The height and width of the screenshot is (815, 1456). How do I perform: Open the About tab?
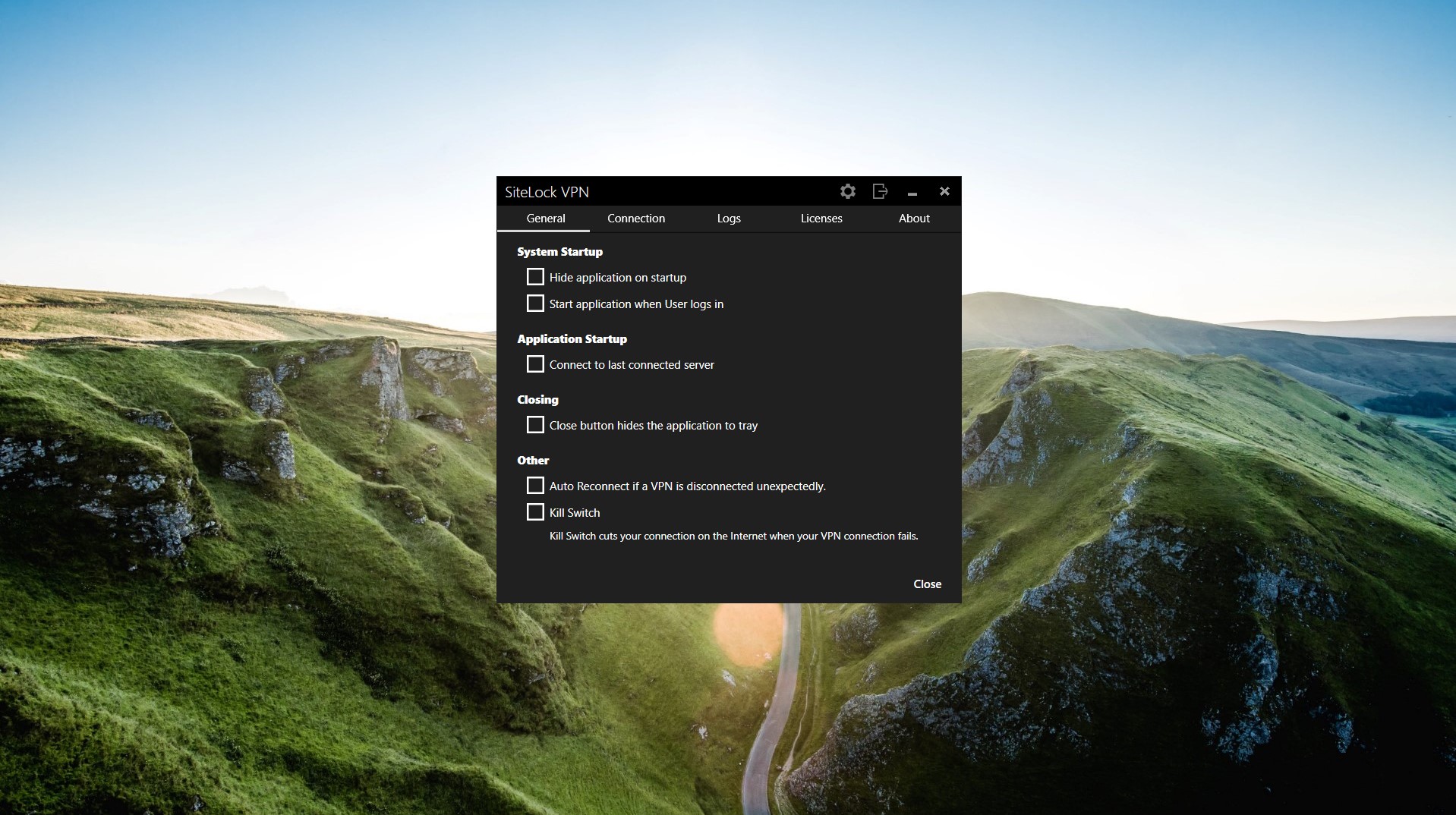914,219
